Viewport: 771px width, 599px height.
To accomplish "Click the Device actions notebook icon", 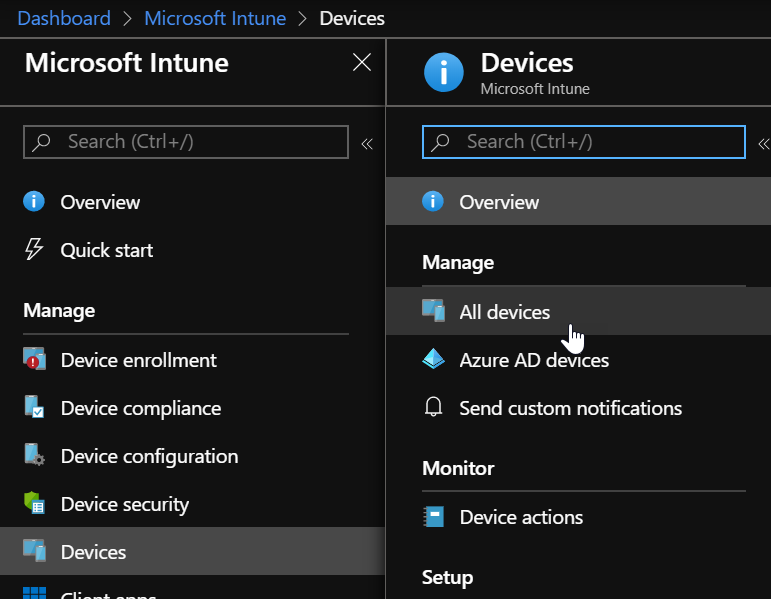I will tap(433, 517).
